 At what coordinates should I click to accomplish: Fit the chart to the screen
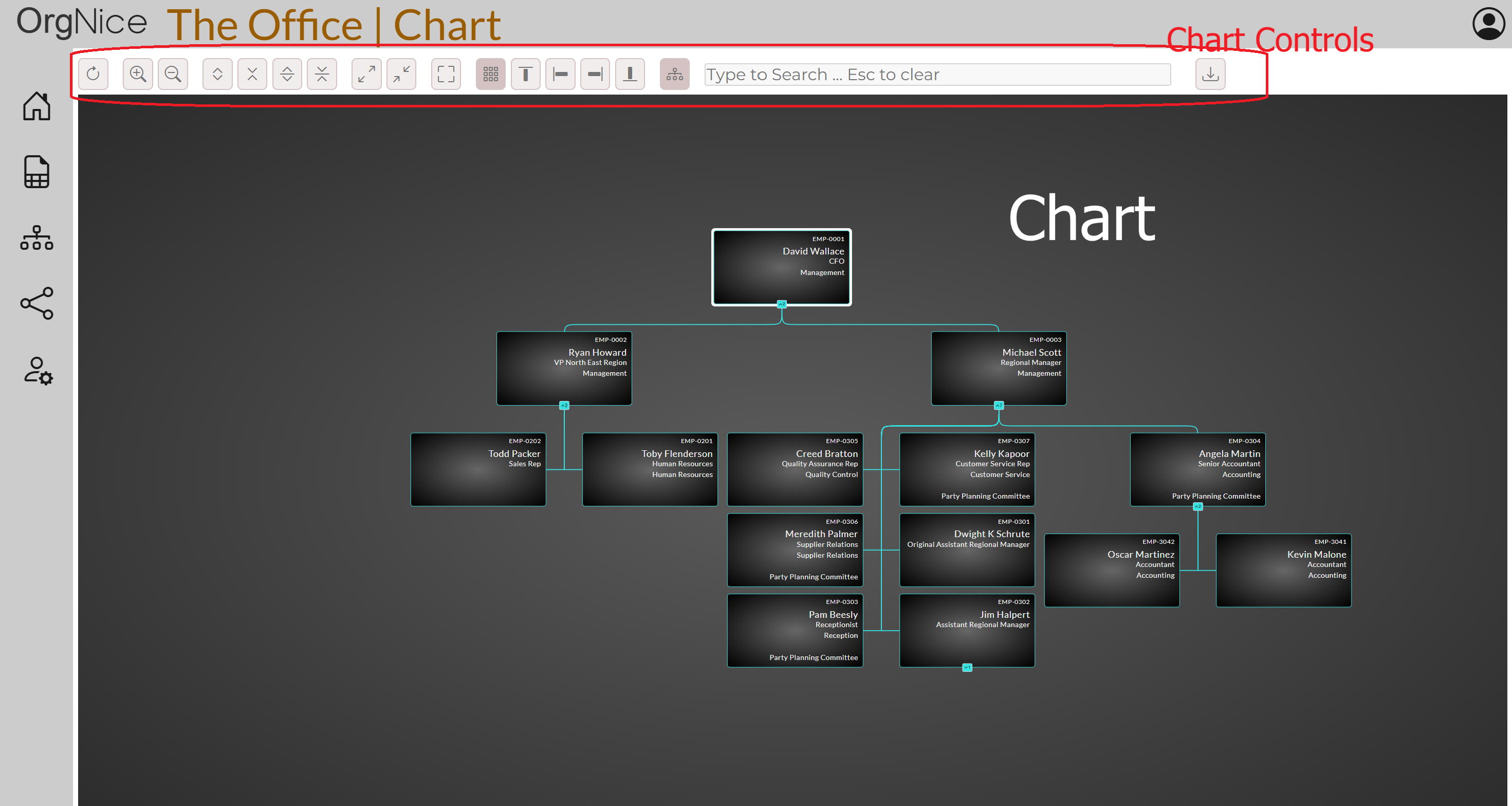click(446, 74)
